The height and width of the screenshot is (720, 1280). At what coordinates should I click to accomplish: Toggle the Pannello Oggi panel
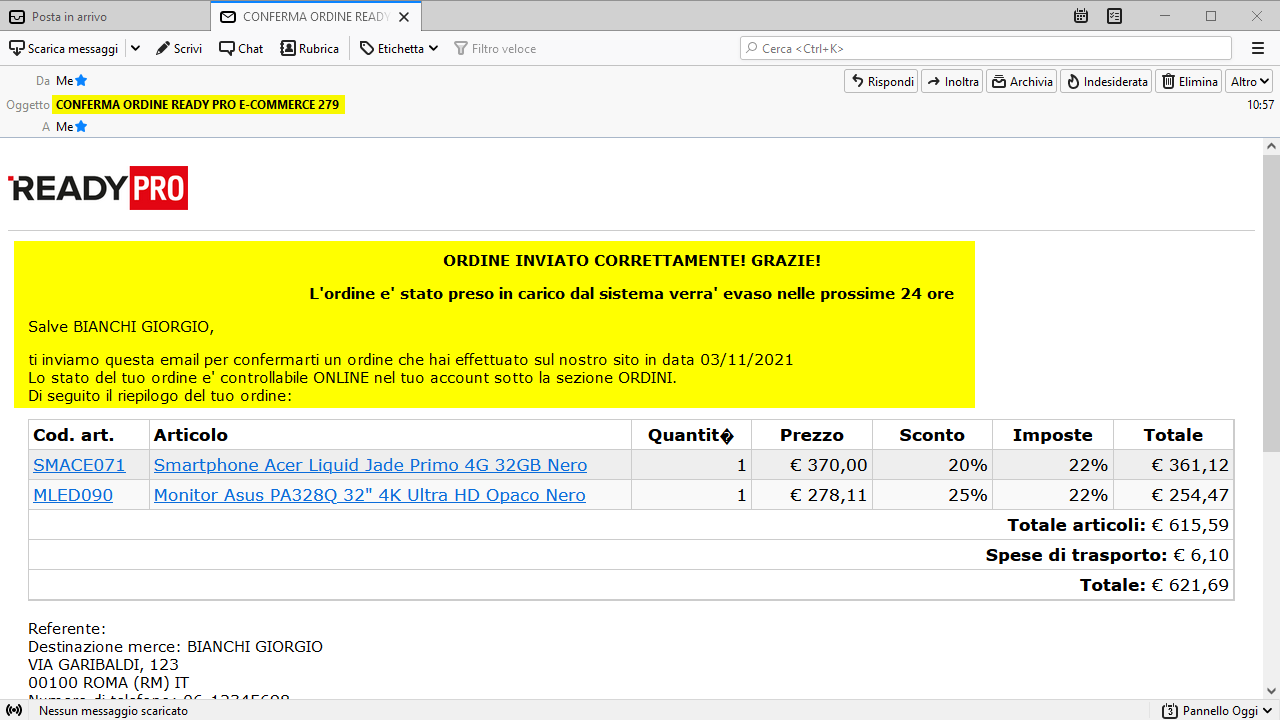point(1218,711)
